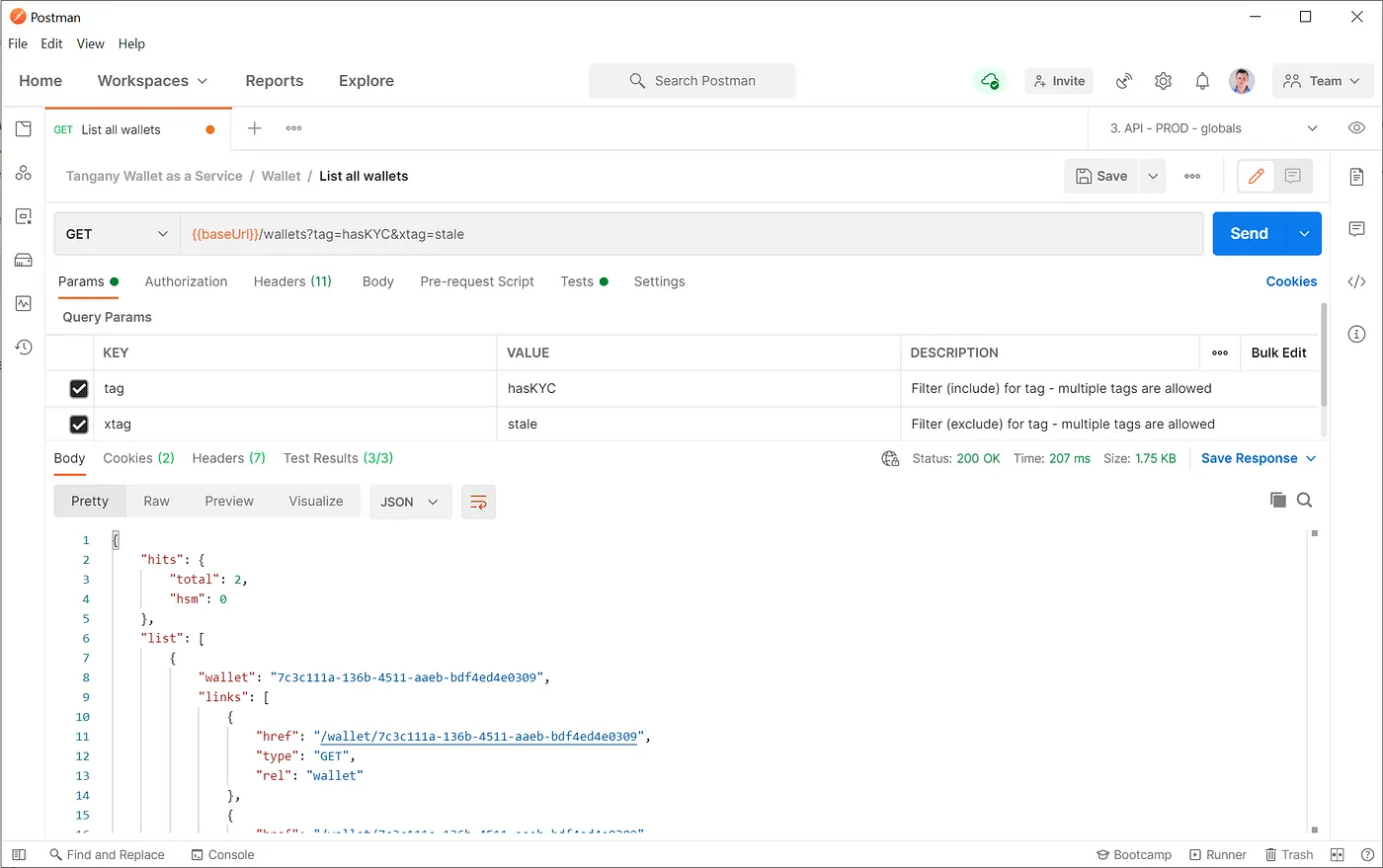
Task: Search within the response body
Action: (x=1305, y=500)
